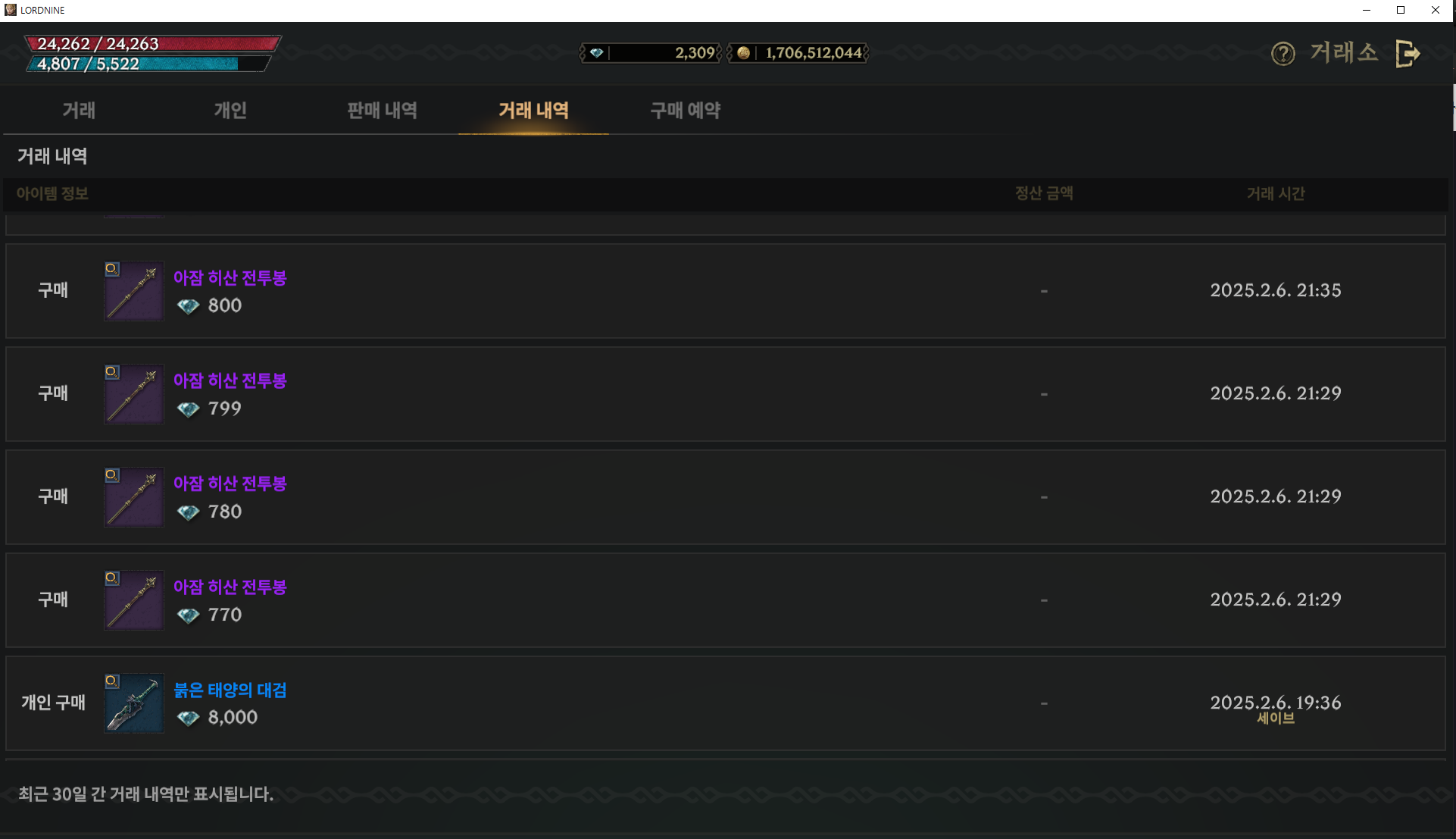This screenshot has width=1456, height=839.
Task: Click the 최근 30일 간 notice text
Action: pyautogui.click(x=146, y=794)
